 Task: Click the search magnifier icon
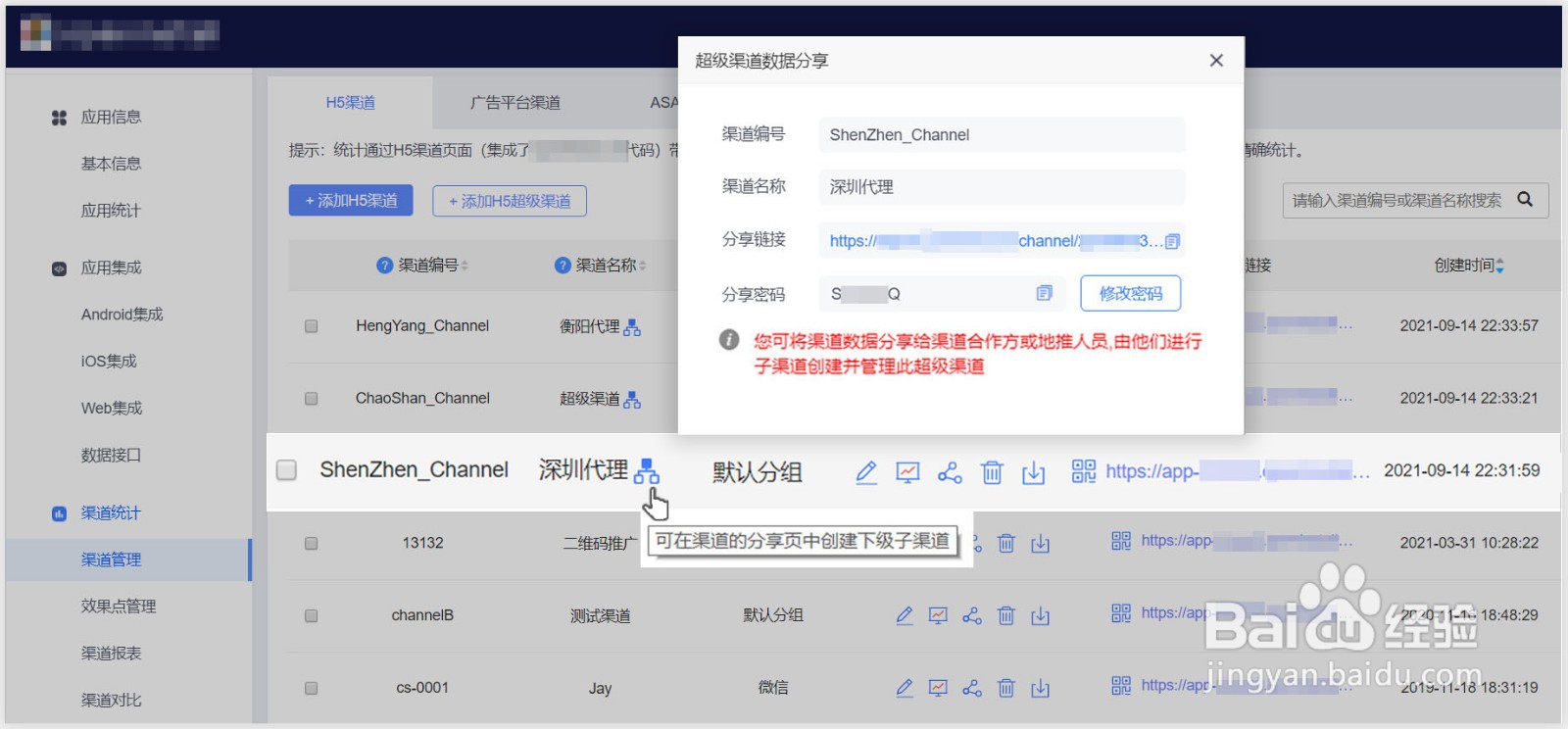click(1525, 200)
